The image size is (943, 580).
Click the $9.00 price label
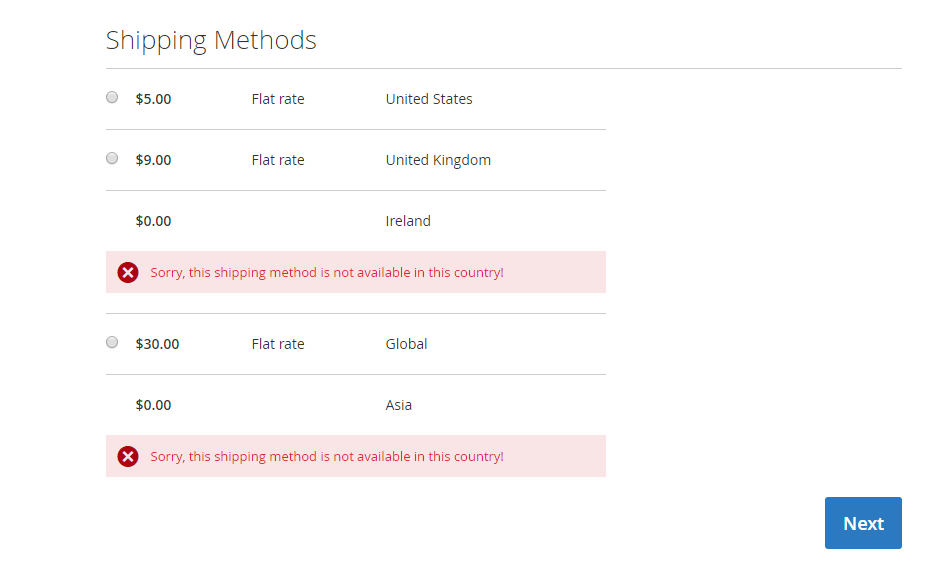click(x=153, y=160)
